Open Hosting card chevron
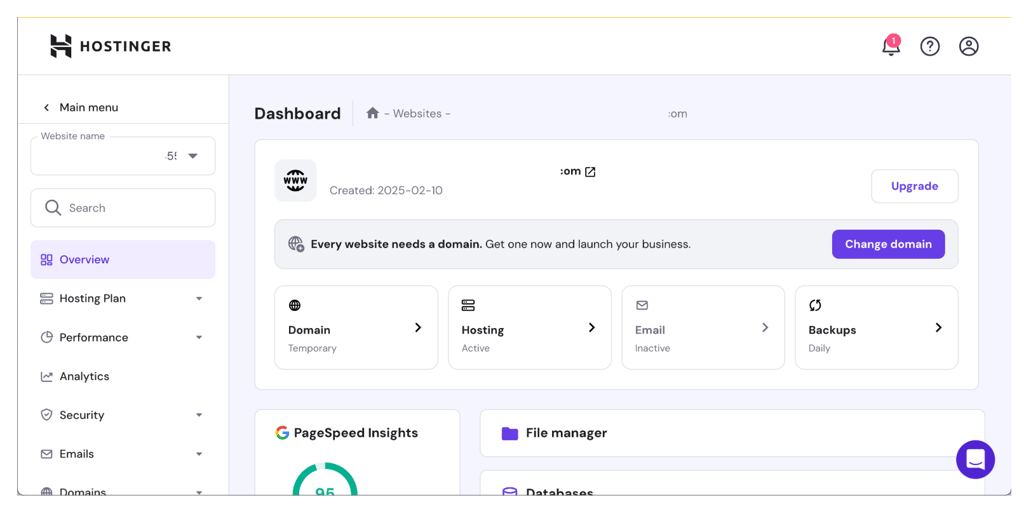1024x512 pixels. (592, 327)
